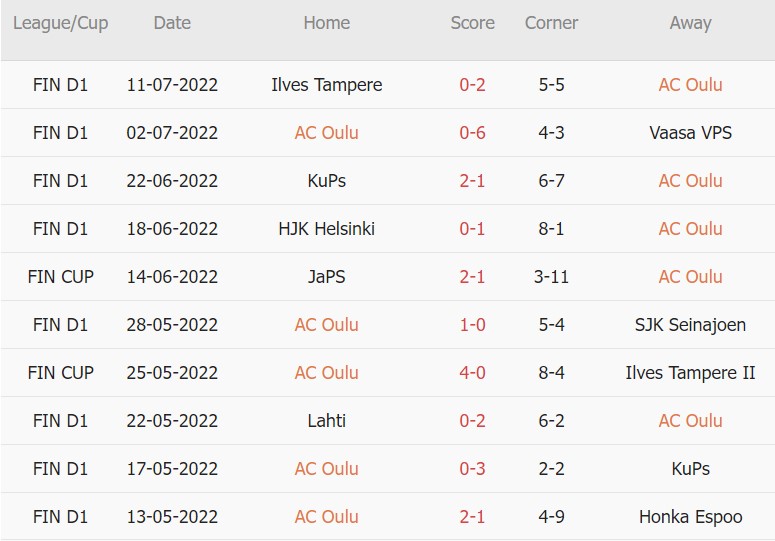775x541 pixels.
Task: Click the Ilves Tampere home team link
Action: (x=326, y=85)
